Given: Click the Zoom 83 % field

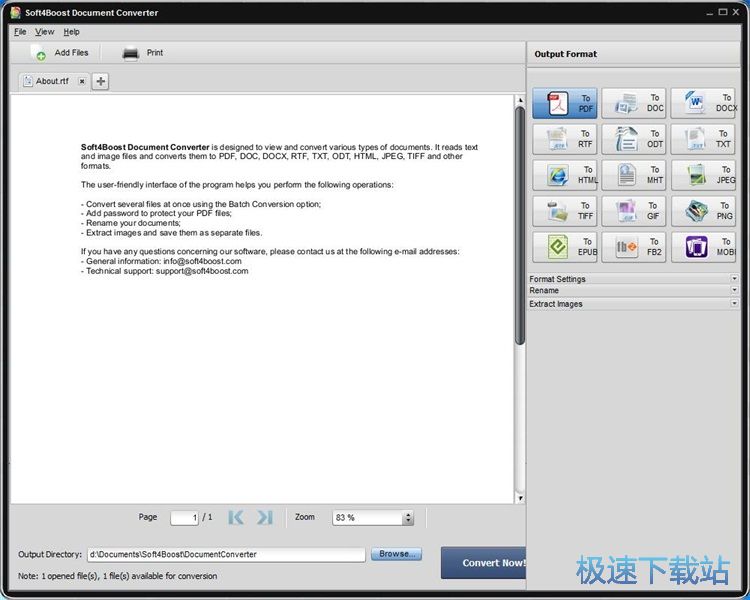Looking at the screenshot, I should pyautogui.click(x=368, y=518).
